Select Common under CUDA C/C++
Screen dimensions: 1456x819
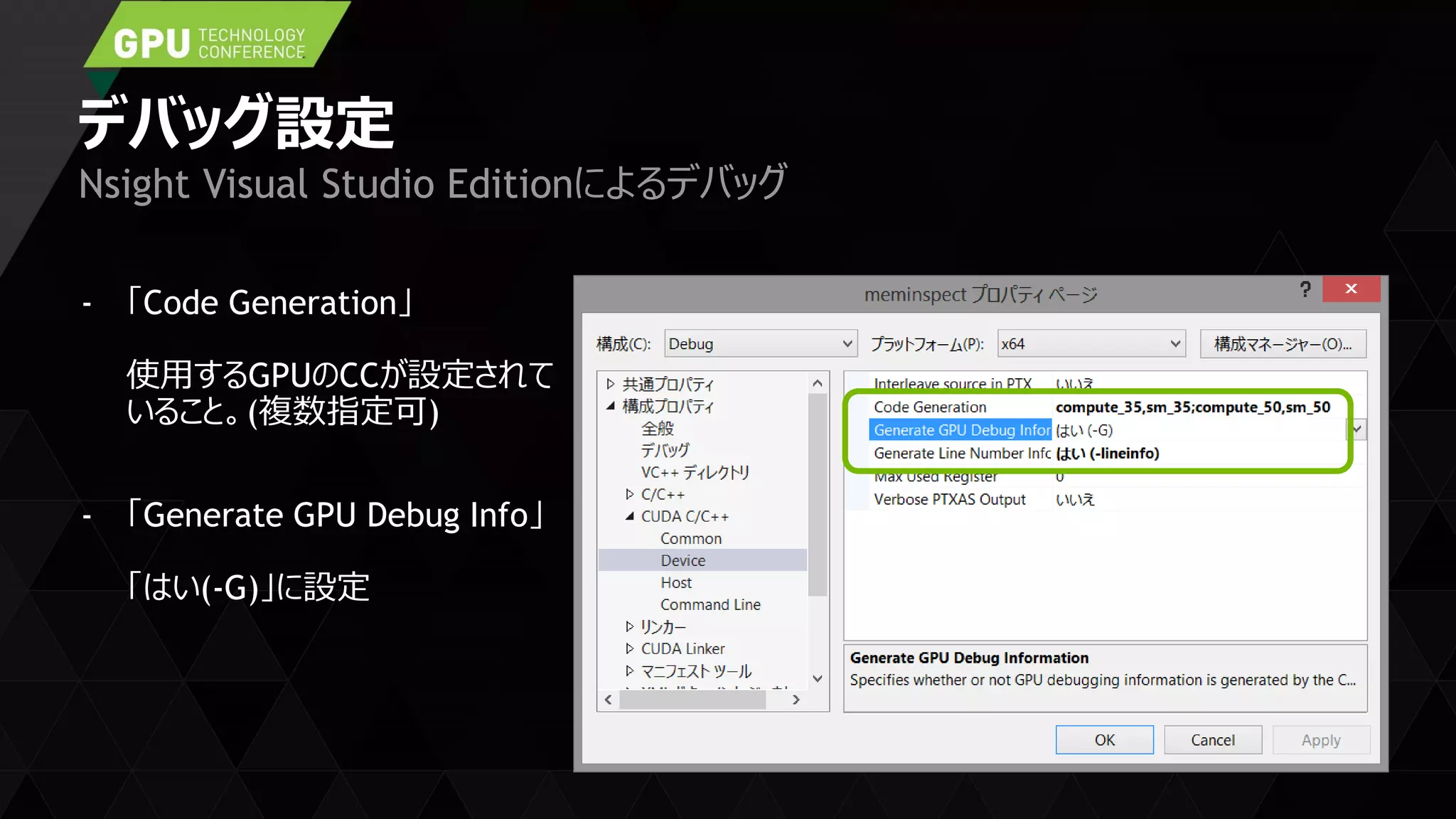(x=691, y=538)
